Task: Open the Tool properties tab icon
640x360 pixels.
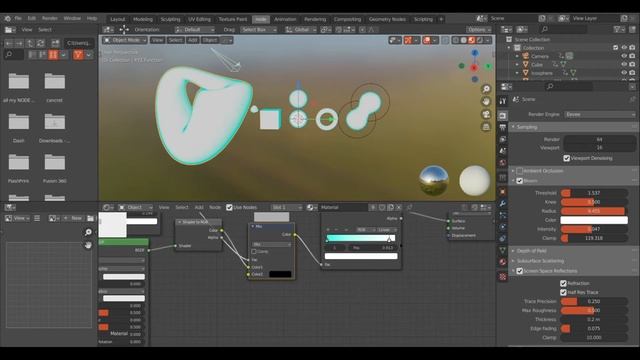Action: coord(503,101)
